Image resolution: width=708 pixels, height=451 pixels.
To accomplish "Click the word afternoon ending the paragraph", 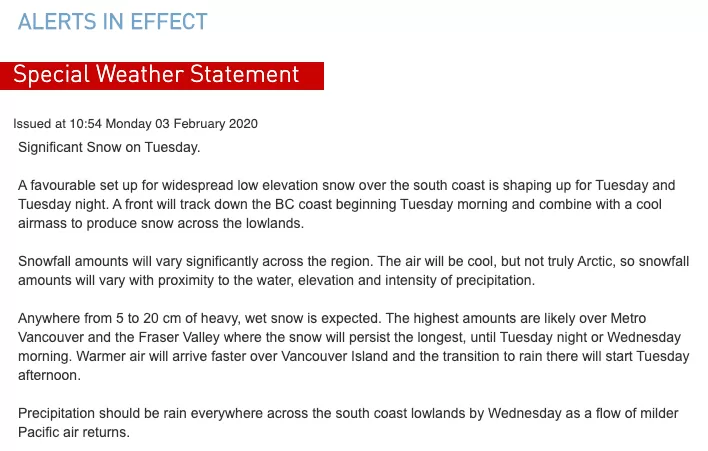I will coord(49,376).
